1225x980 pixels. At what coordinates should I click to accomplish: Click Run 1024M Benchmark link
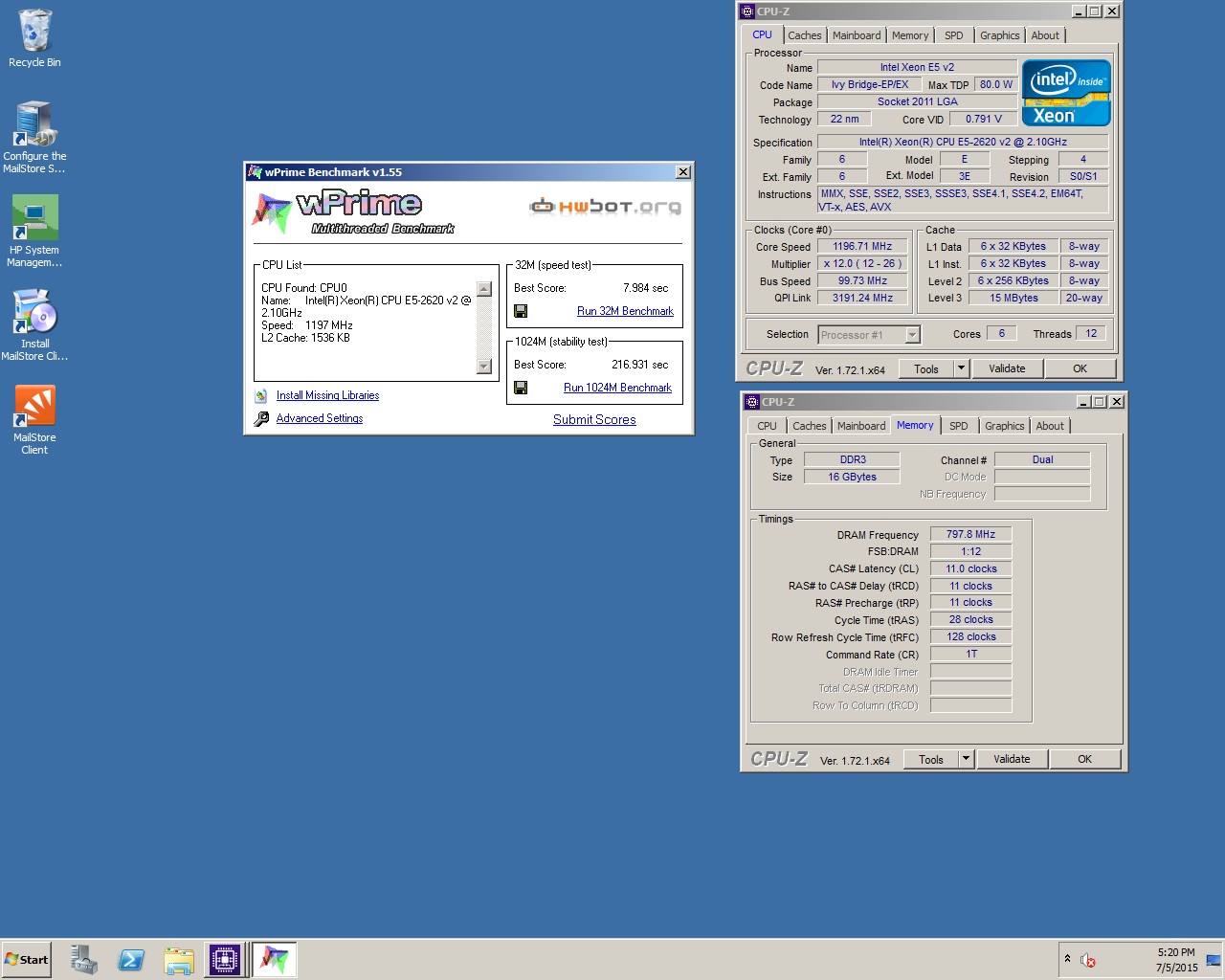(x=617, y=388)
